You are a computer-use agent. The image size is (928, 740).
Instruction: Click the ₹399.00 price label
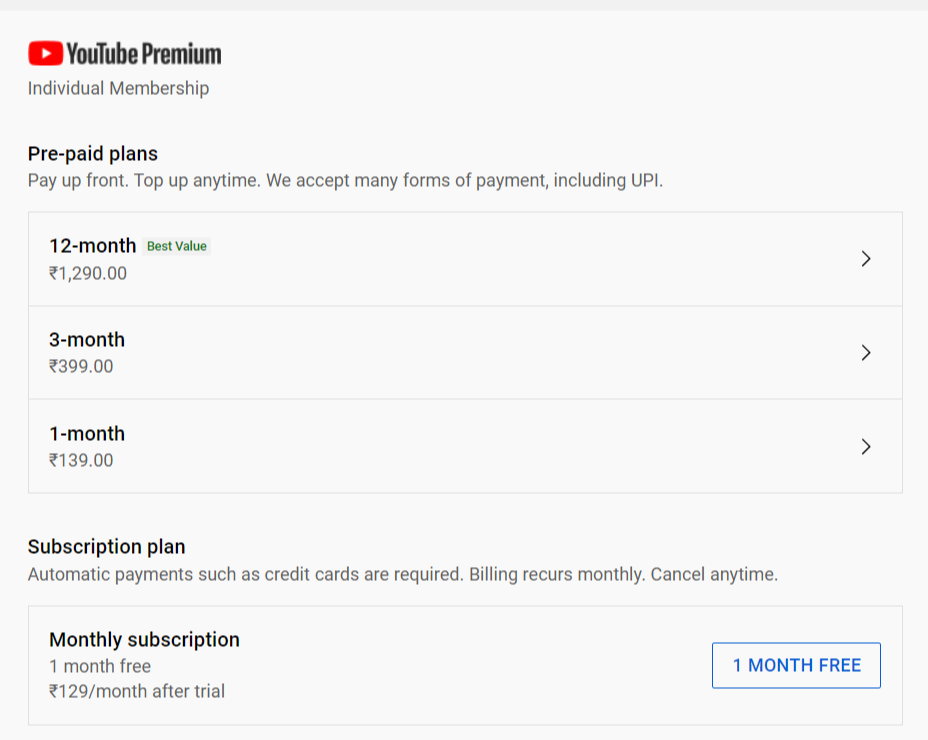click(x=81, y=367)
